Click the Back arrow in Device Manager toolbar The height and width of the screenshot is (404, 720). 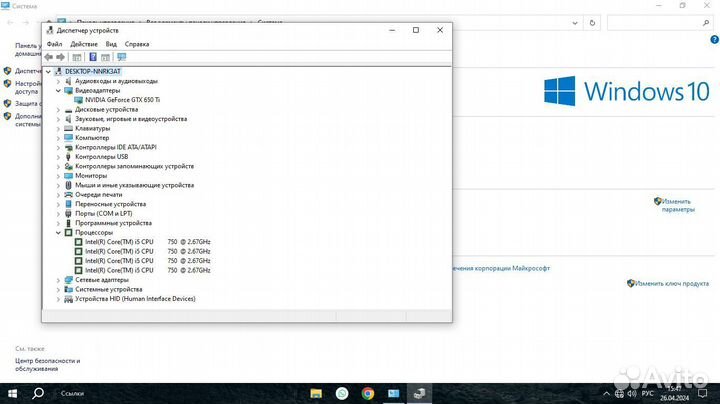(49, 57)
